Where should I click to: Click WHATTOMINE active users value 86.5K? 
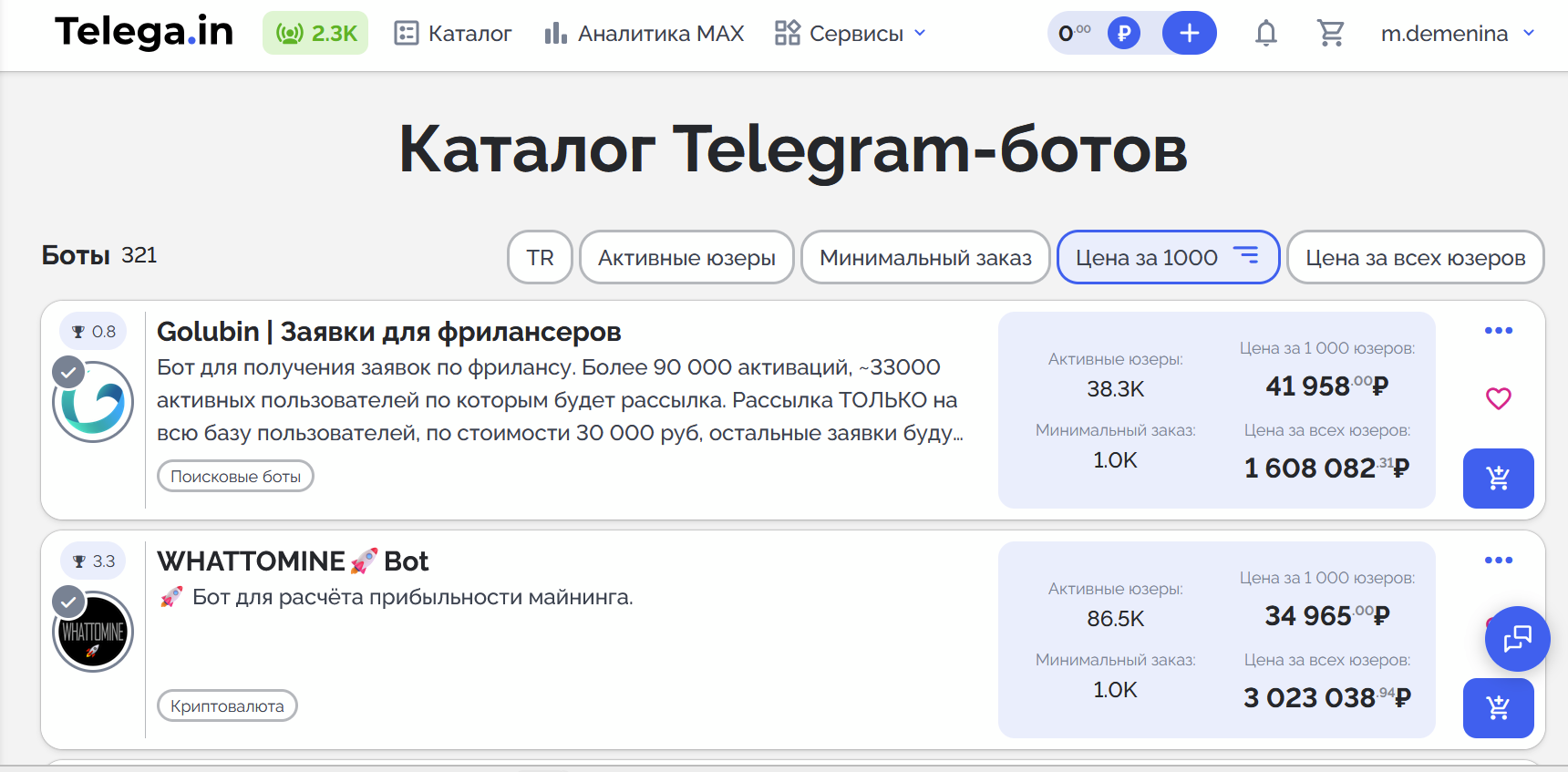[1115, 619]
